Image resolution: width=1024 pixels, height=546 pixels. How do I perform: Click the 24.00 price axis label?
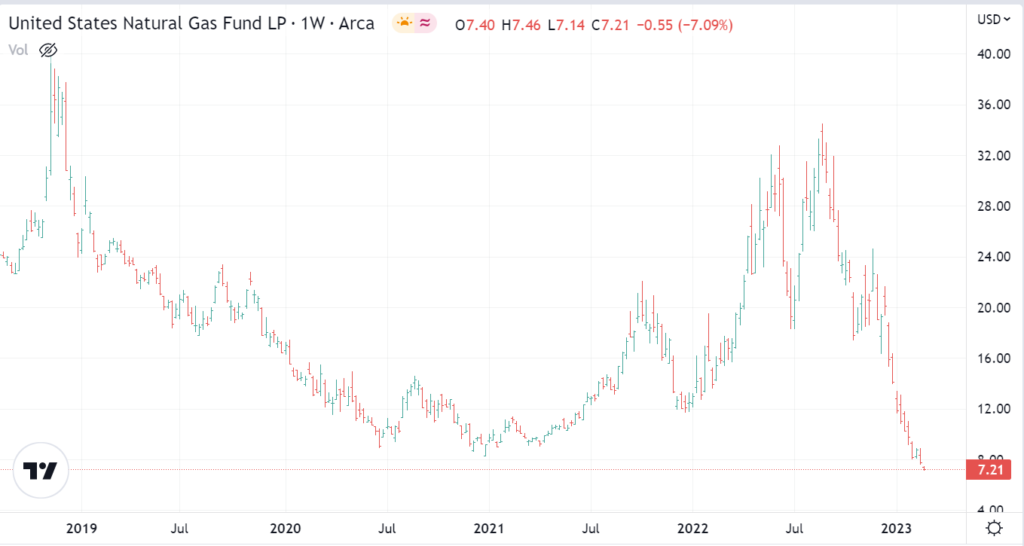[993, 257]
